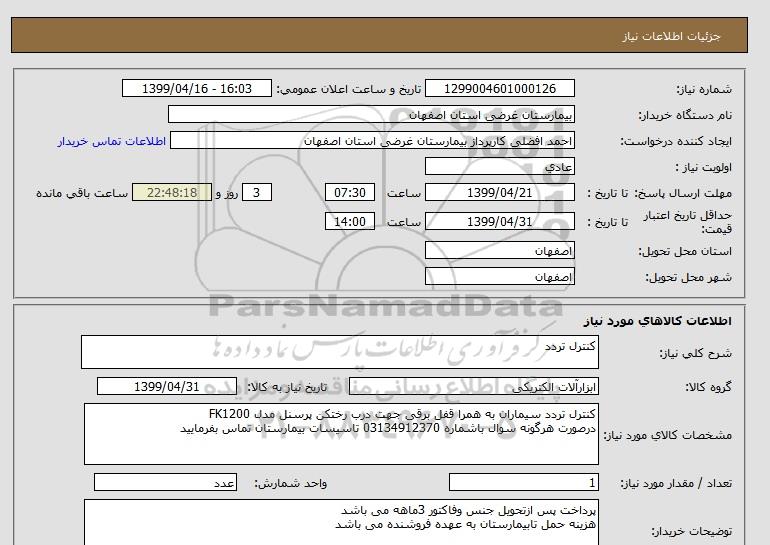Click the buyer notes text box about payment
770x545 pixels.
pyautogui.click(x=341, y=522)
